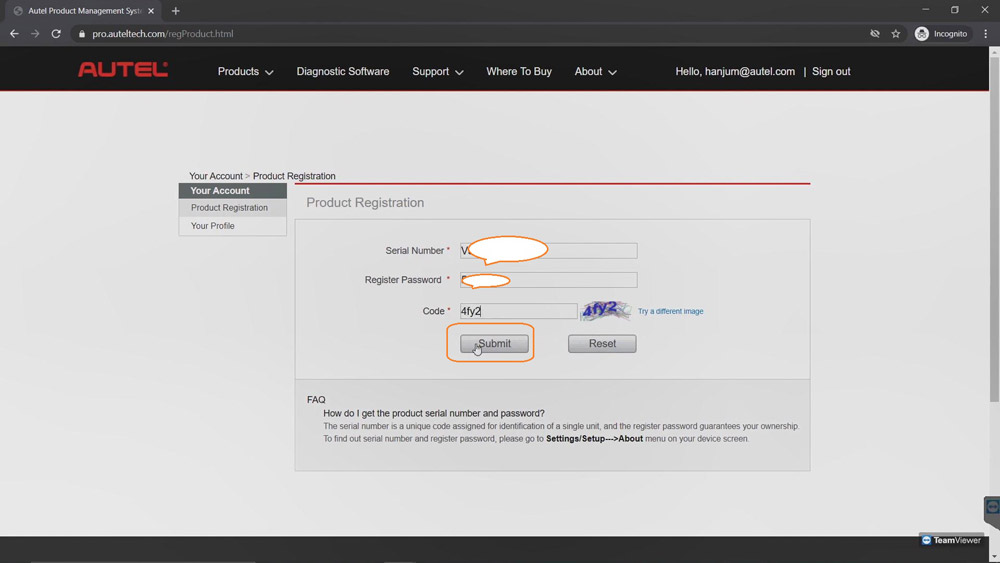Image resolution: width=1000 pixels, height=563 pixels.
Task: Click the FAQ heading
Action: coord(316,400)
